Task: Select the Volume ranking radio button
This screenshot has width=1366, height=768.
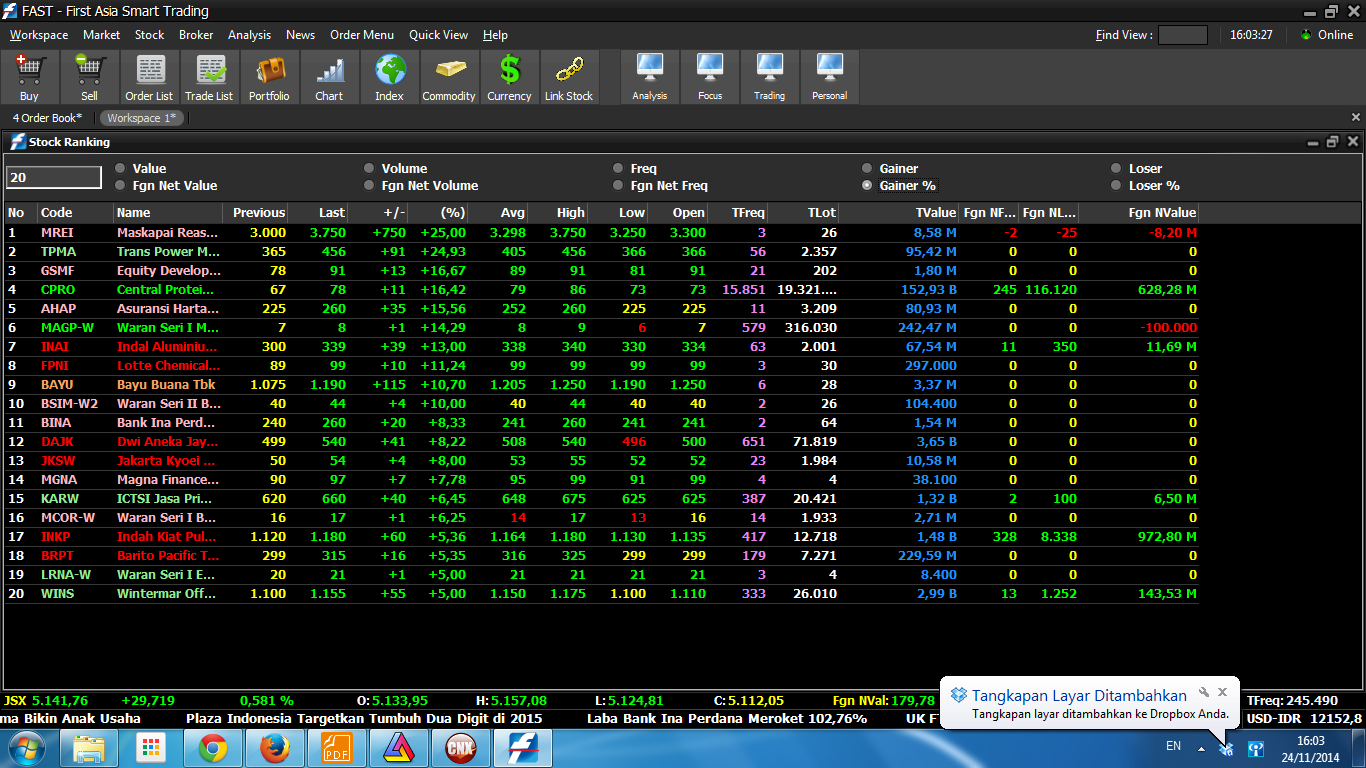Action: (x=369, y=168)
